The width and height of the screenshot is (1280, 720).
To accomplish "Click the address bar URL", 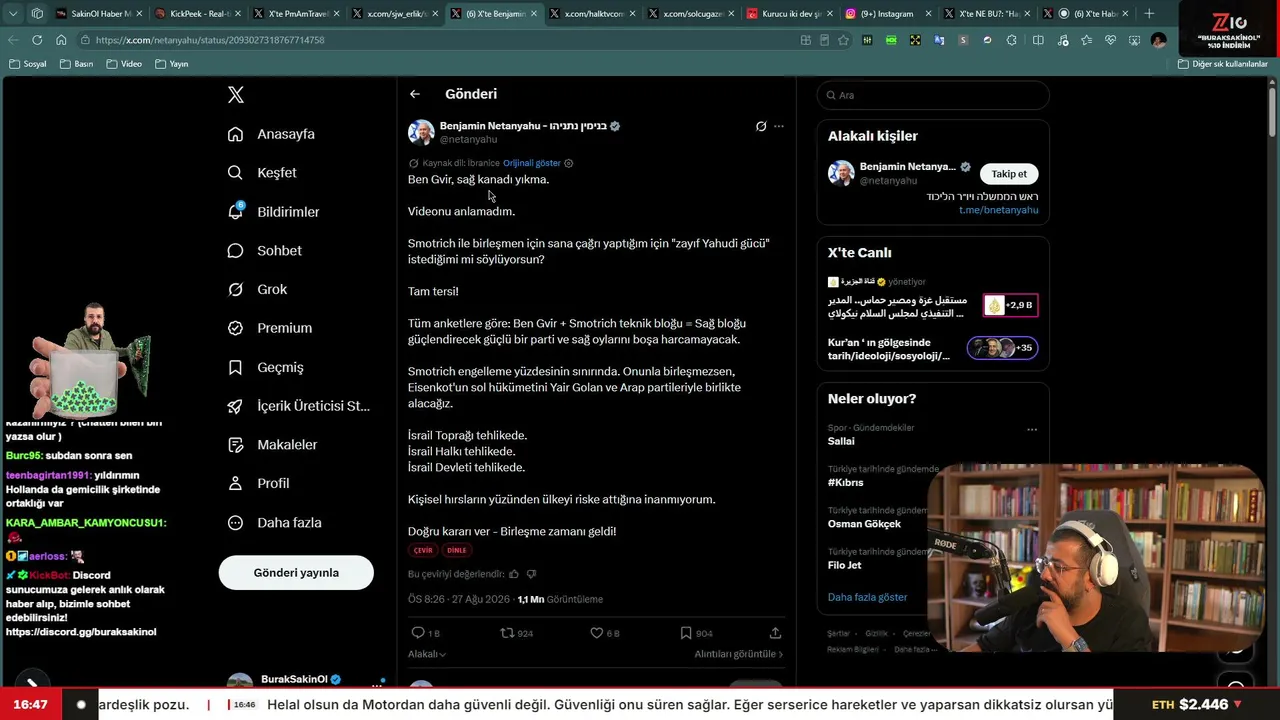I will point(210,40).
